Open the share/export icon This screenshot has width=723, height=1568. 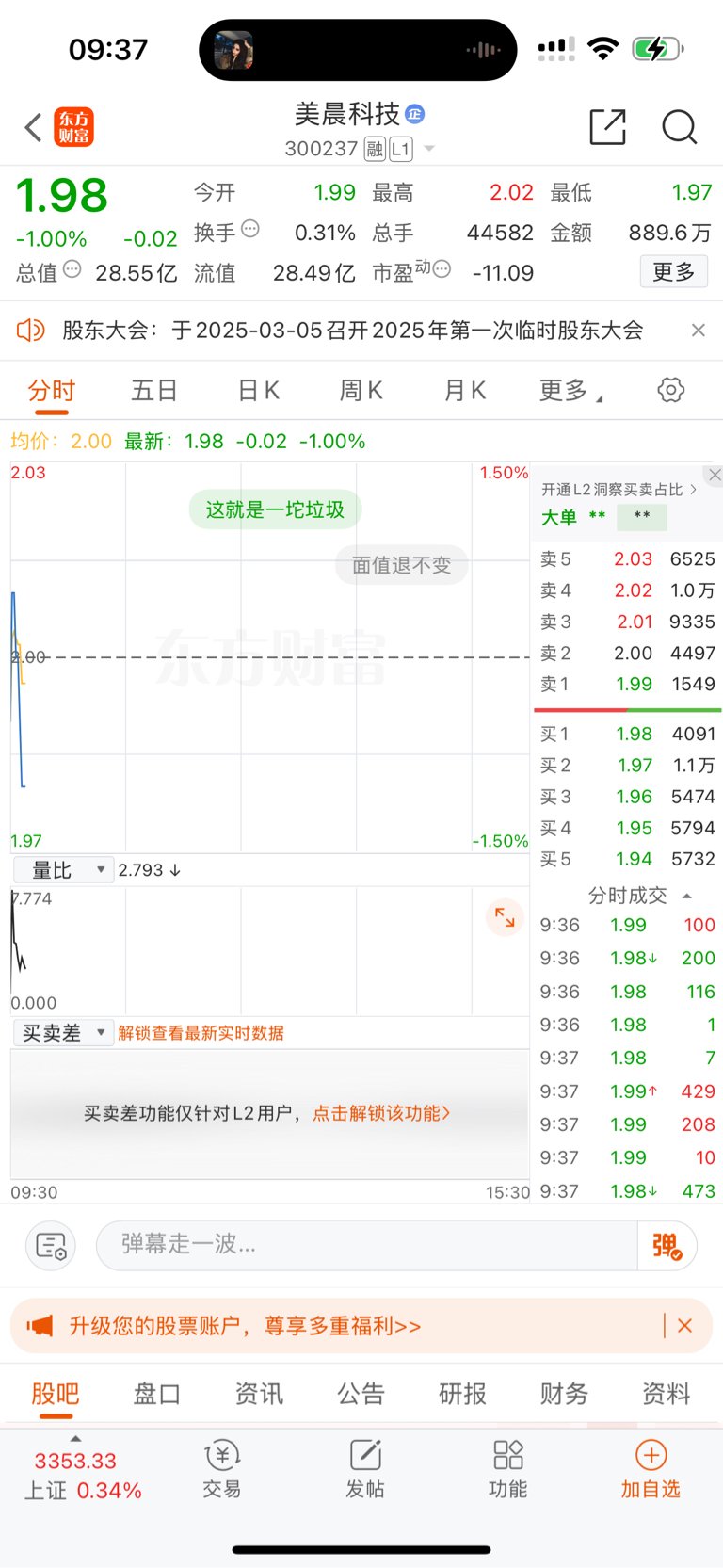(x=608, y=126)
